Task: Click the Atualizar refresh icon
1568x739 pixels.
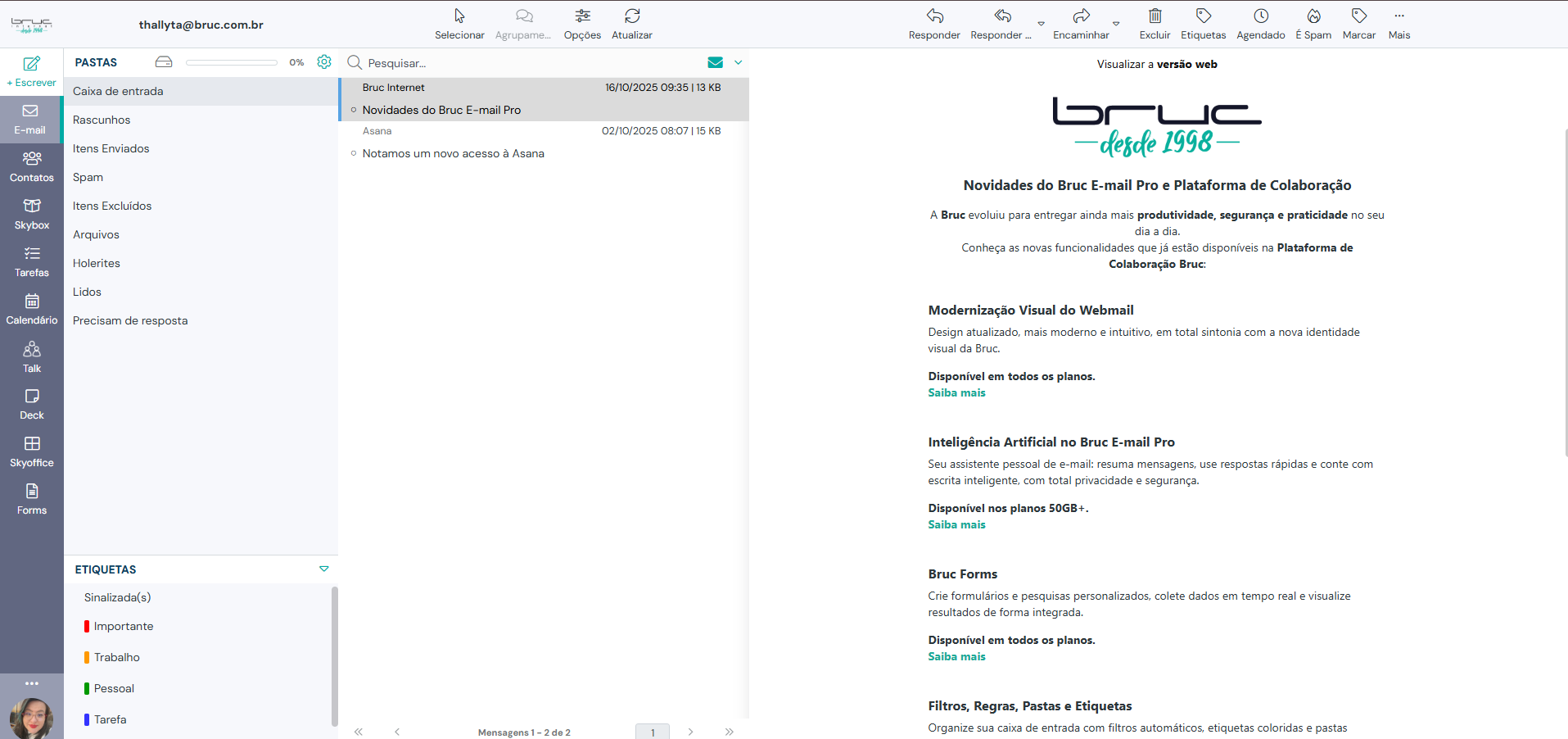Action: [631, 16]
